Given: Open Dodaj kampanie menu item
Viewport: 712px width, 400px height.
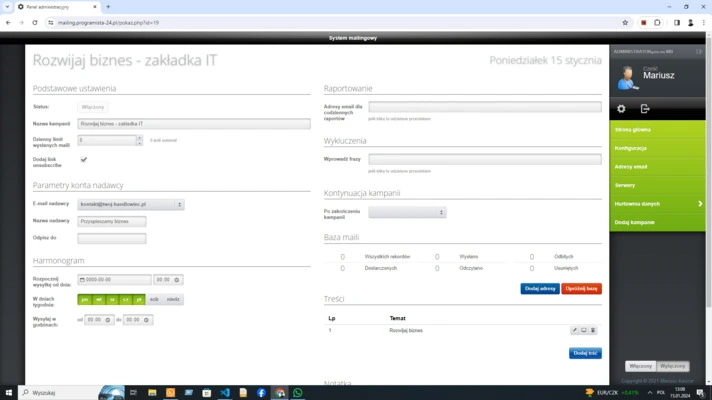Looking at the screenshot, I should point(658,222).
